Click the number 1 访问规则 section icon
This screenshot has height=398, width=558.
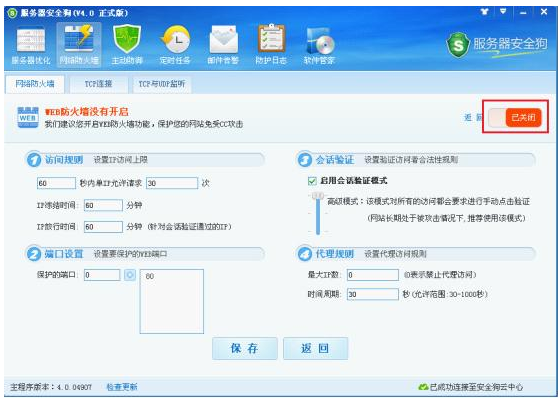click(34, 160)
